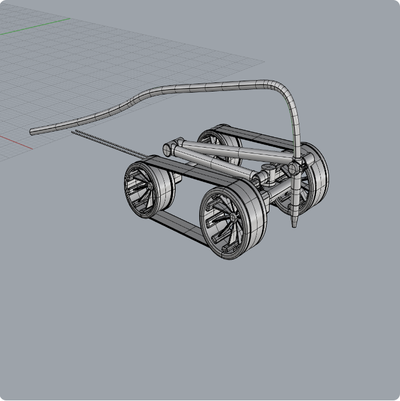Select the pointed nozzle tip below the pipe
Viewport: 400px width, 401px height.
tap(294, 222)
